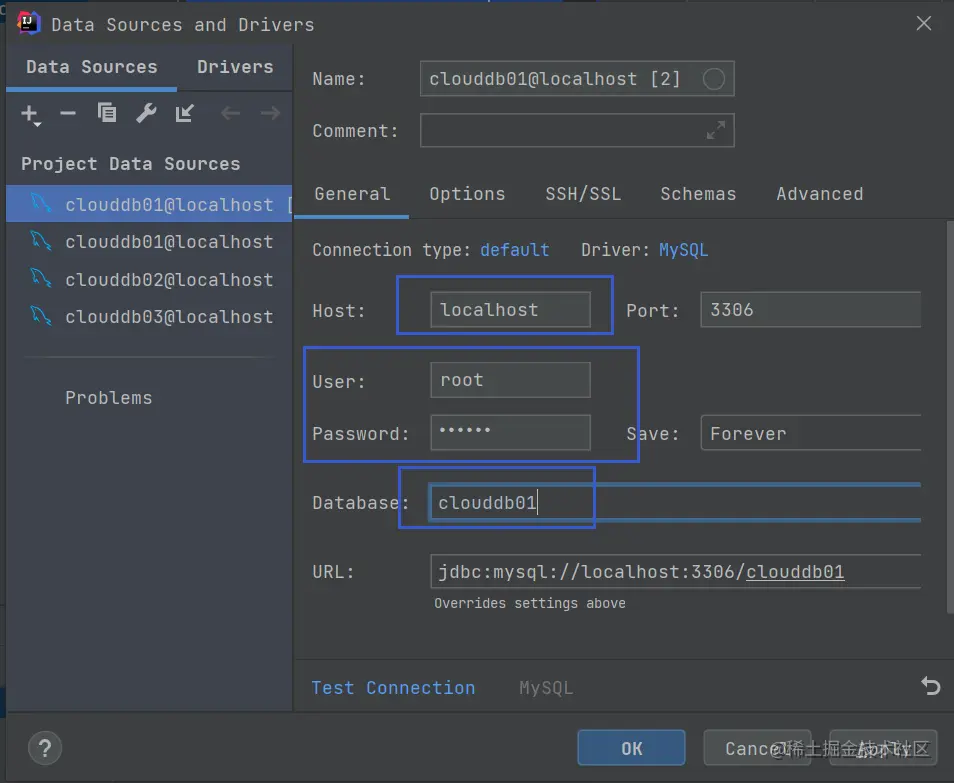Select the clouddb03@localhost data source
Viewport: 954px width, 783px height.
[149, 316]
